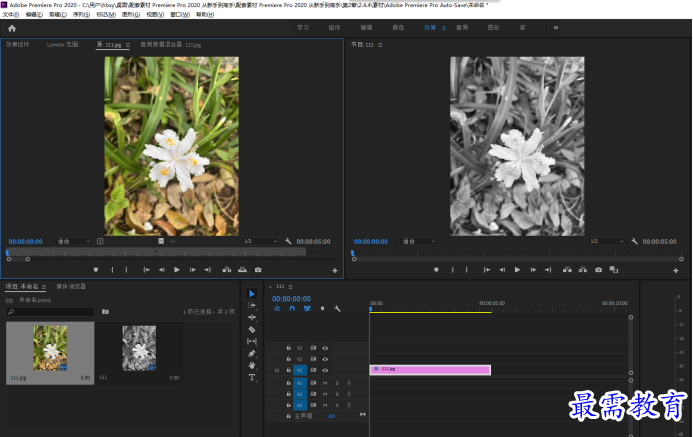Open Program monitor panel menu
Image resolution: width=693 pixels, height=437 pixels.
click(380, 45)
